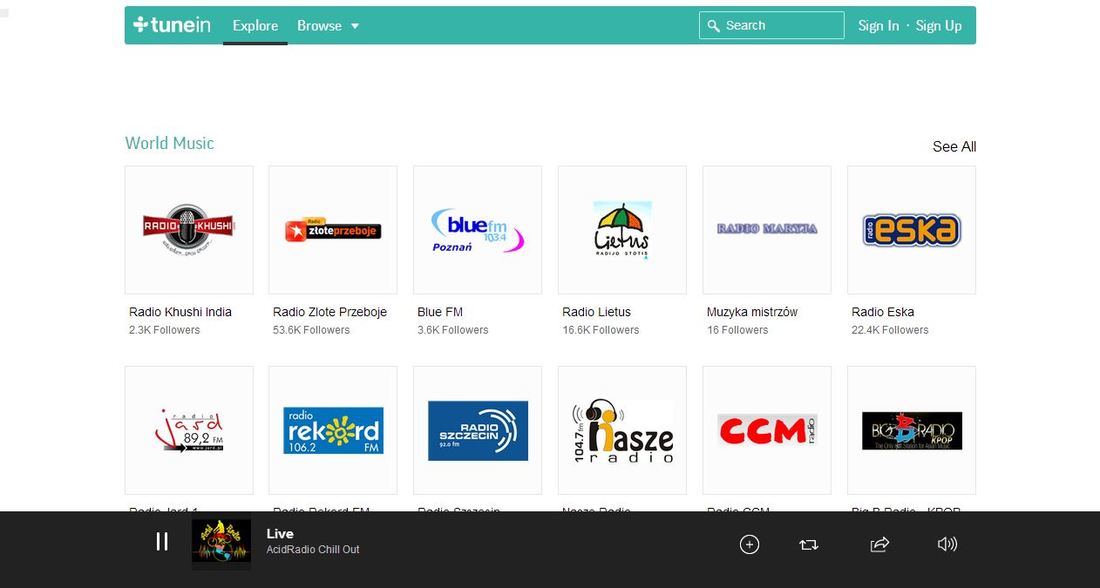Open the Radio Szczecin logo tile
The image size is (1100, 588).
[478, 430]
